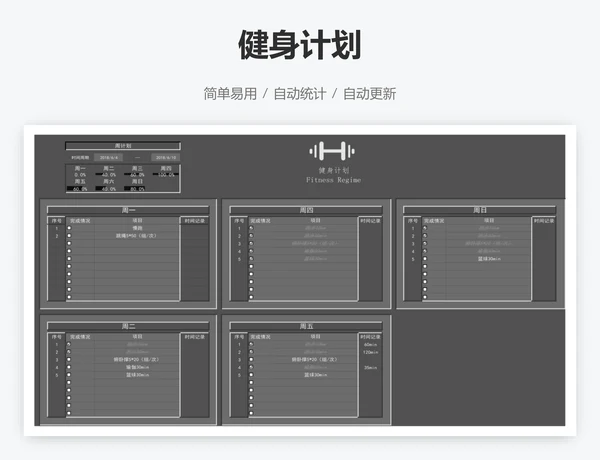Screen dimensions: 600x460
Task: Select 篮球30min item in 周日 table
Action: (x=490, y=258)
